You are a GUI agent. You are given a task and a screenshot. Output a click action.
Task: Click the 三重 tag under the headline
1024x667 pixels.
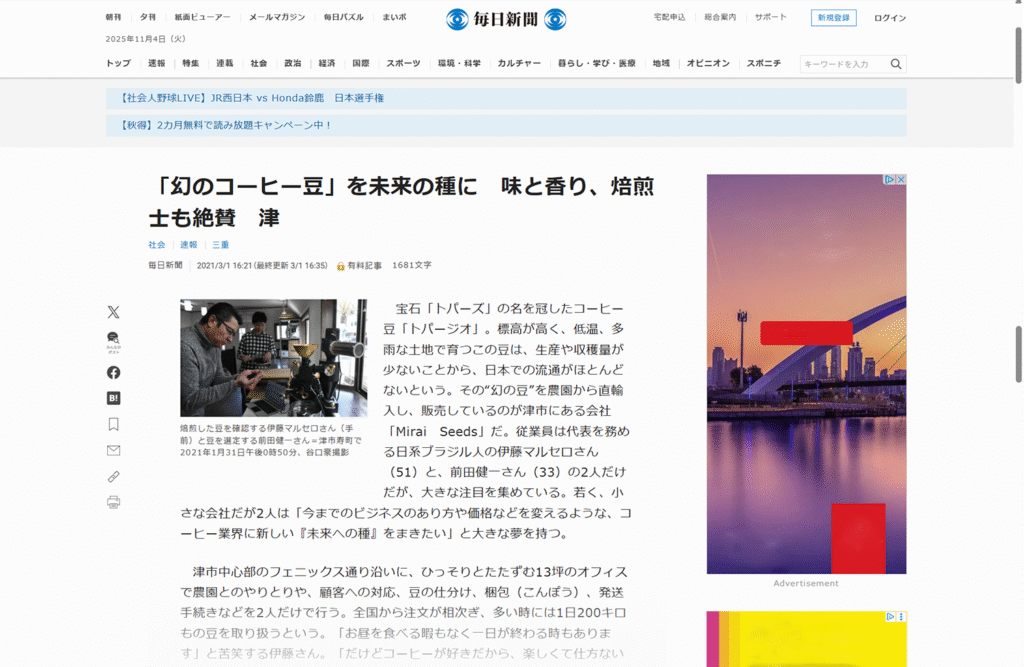[220, 244]
